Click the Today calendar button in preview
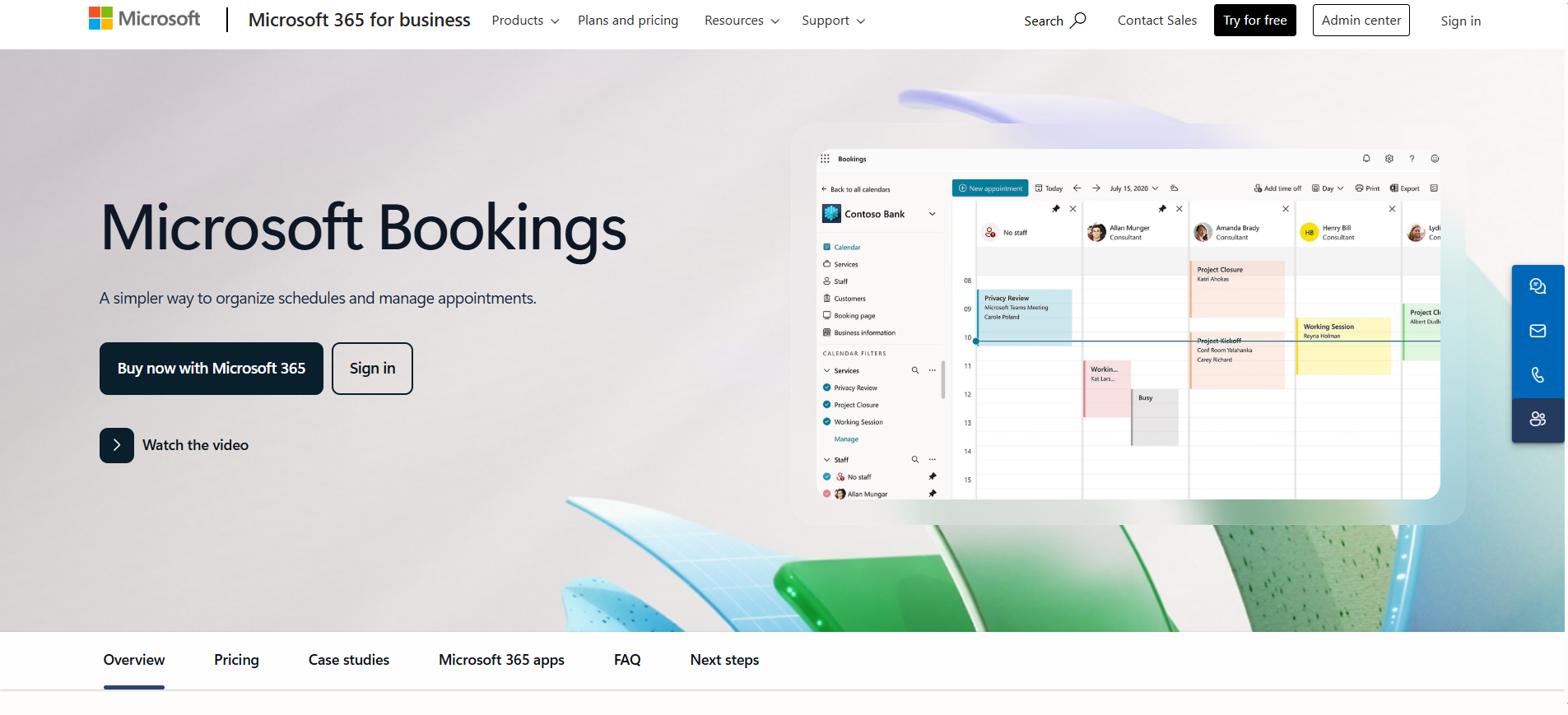This screenshot has height=715, width=1568. (x=1049, y=188)
